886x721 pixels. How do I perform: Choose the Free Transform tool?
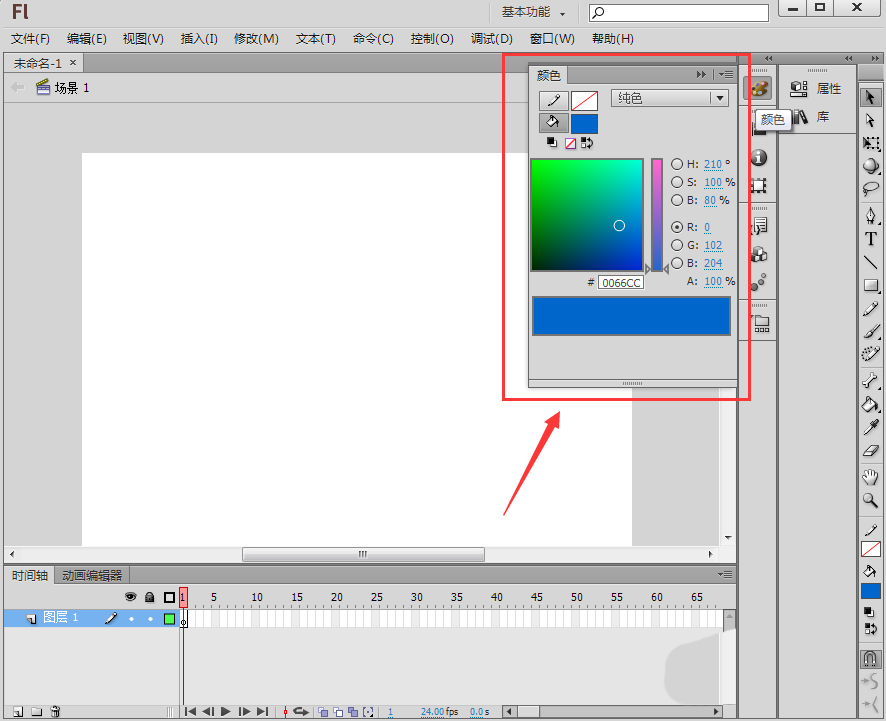point(871,143)
